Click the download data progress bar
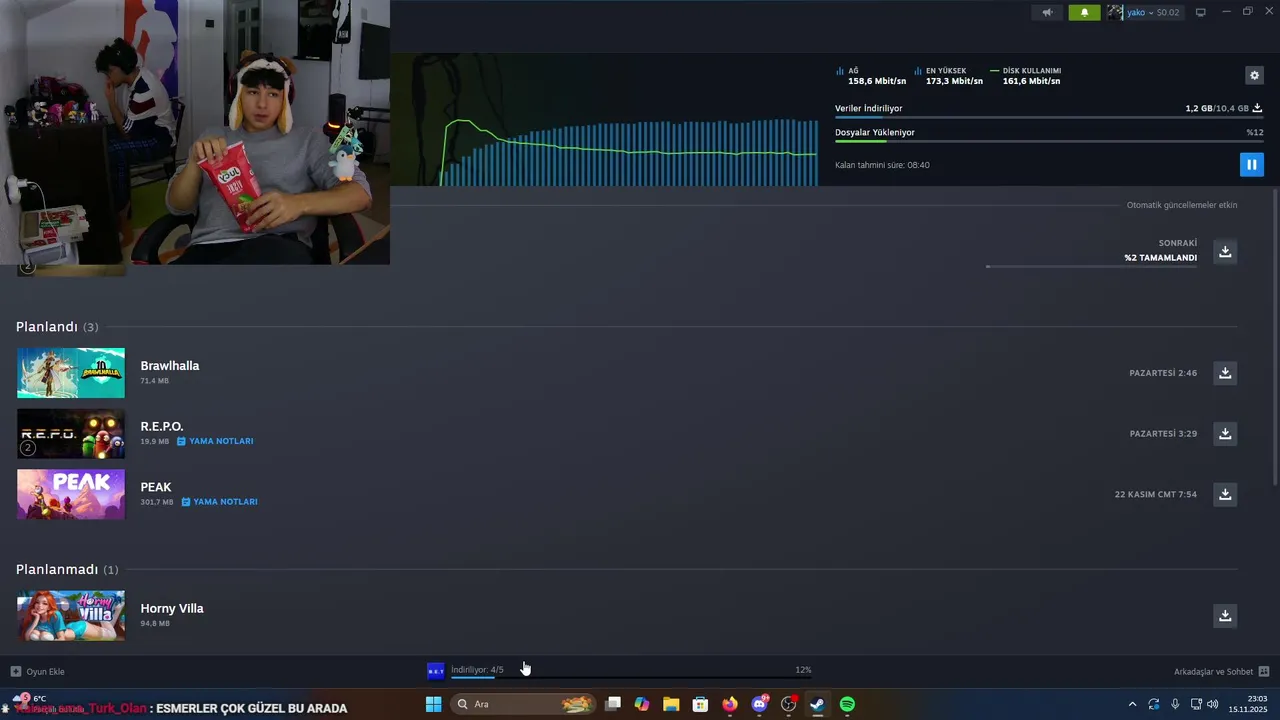This screenshot has width=1280, height=720. [x=1049, y=118]
